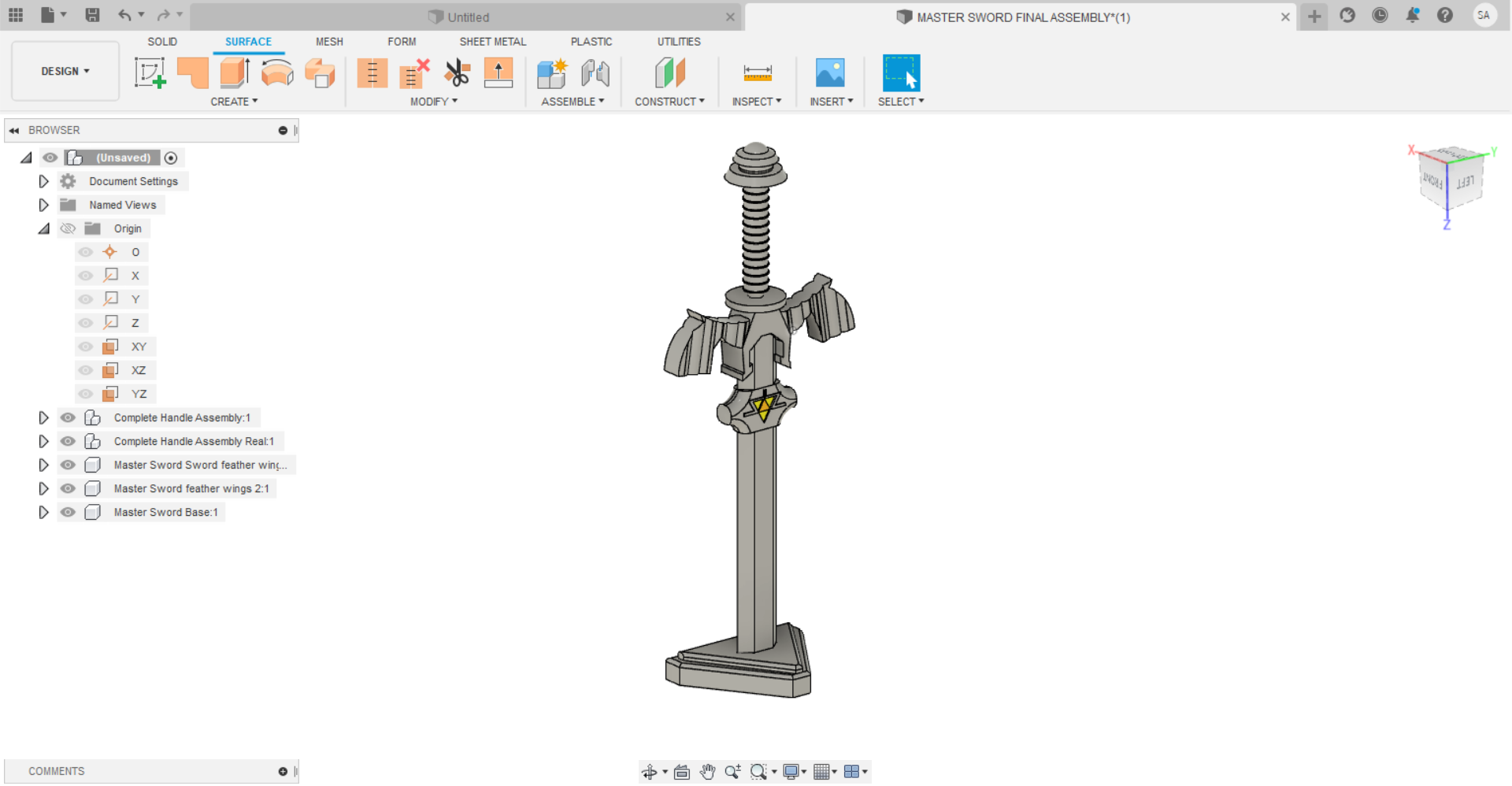Select the Trim tool in Modify
The image size is (1512, 786).
coord(372,73)
